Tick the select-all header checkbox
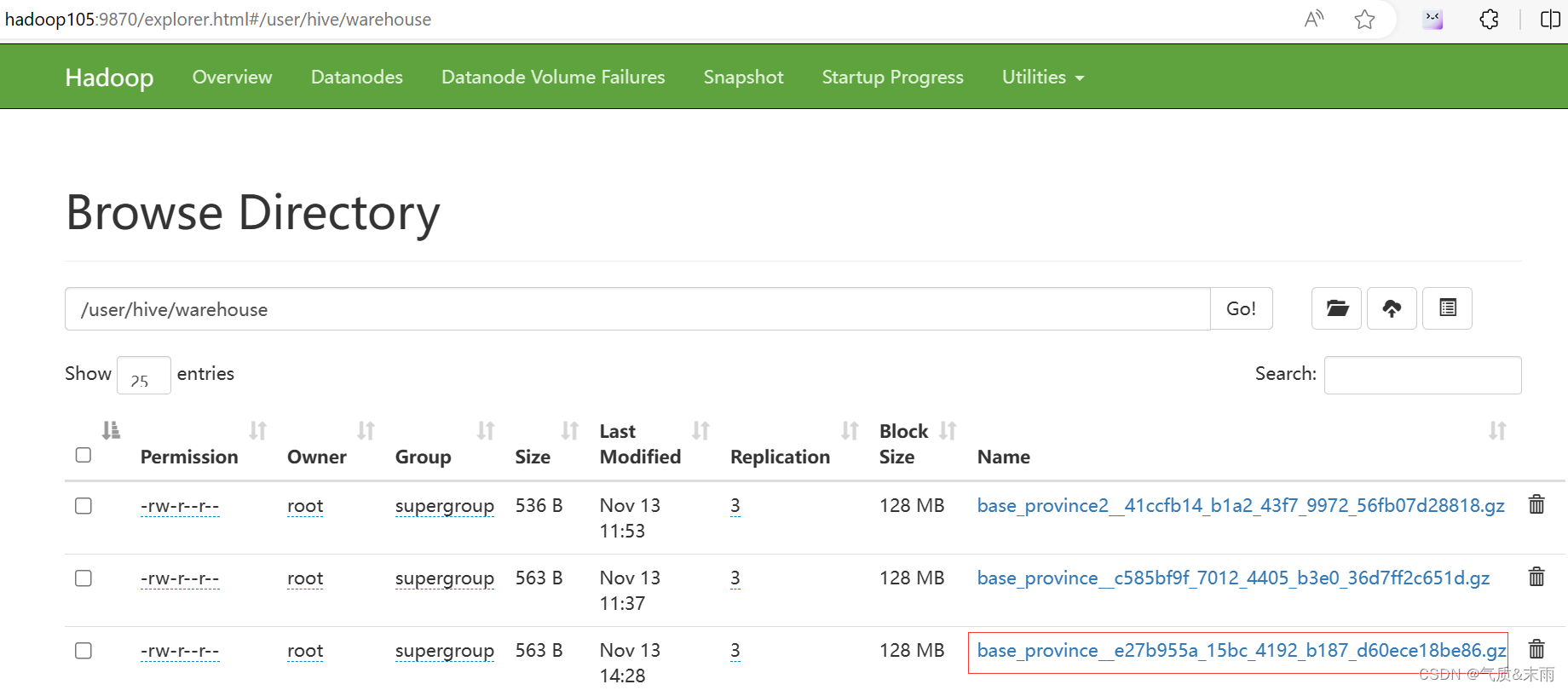Viewport: 1568px width, 690px height. [x=84, y=455]
